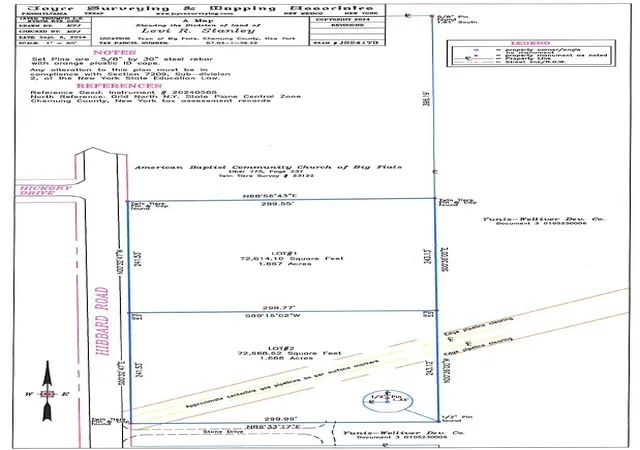The image size is (640, 450).
Task: Select the 5/8" pin found marker
Action: click(432, 16)
